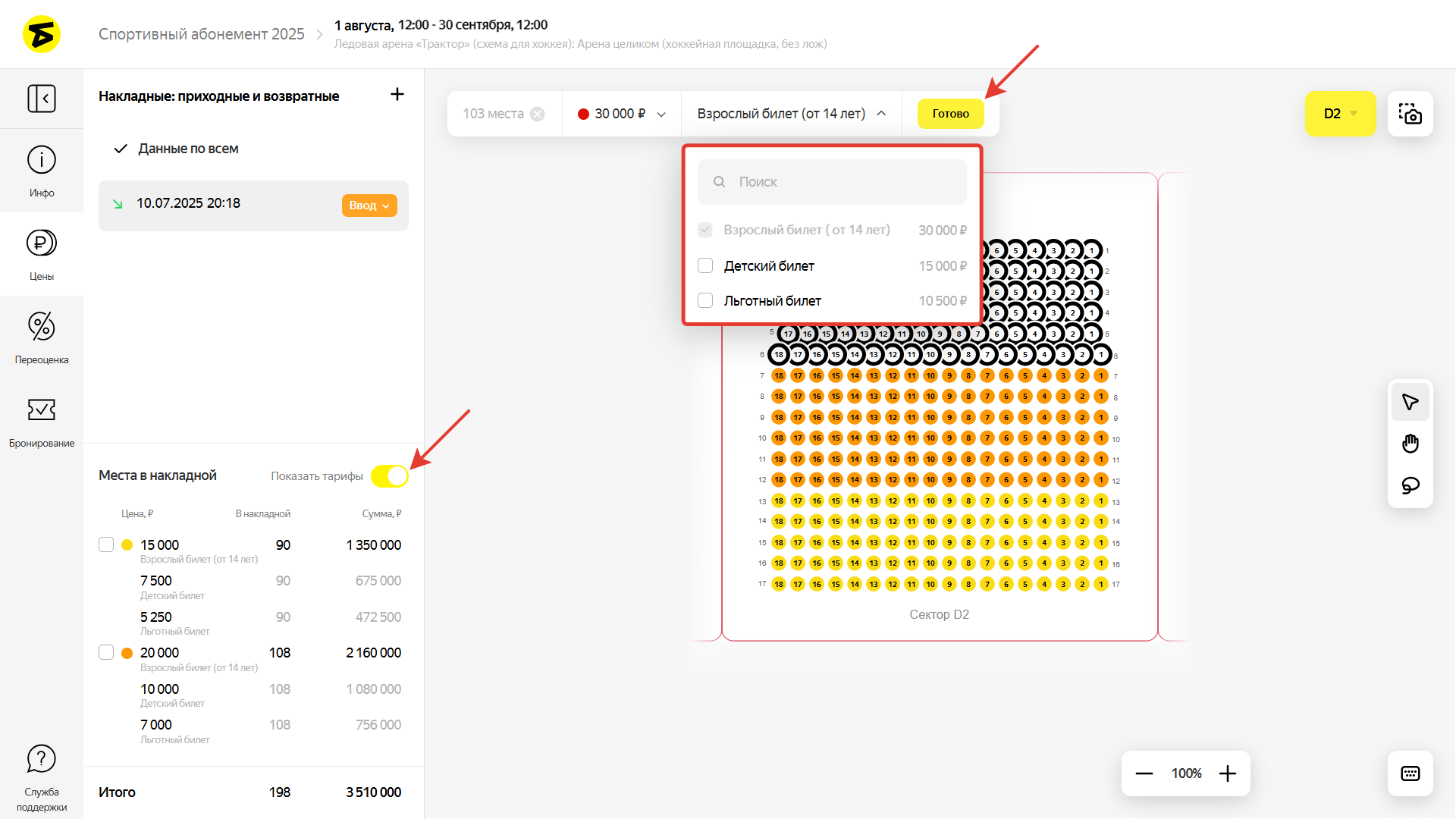The image size is (1456, 819).
Task: Click the screenshot capture icon
Action: pyautogui.click(x=1410, y=114)
